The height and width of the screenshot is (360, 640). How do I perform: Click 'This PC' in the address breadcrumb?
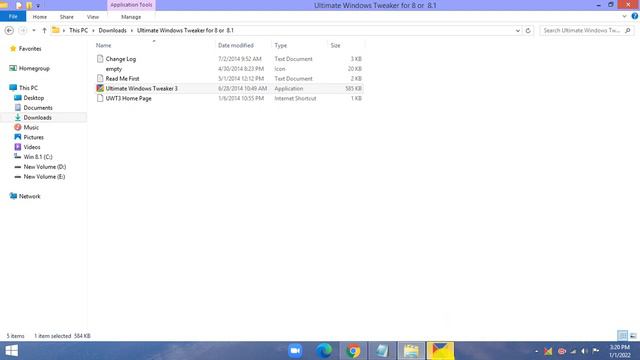coord(78,31)
